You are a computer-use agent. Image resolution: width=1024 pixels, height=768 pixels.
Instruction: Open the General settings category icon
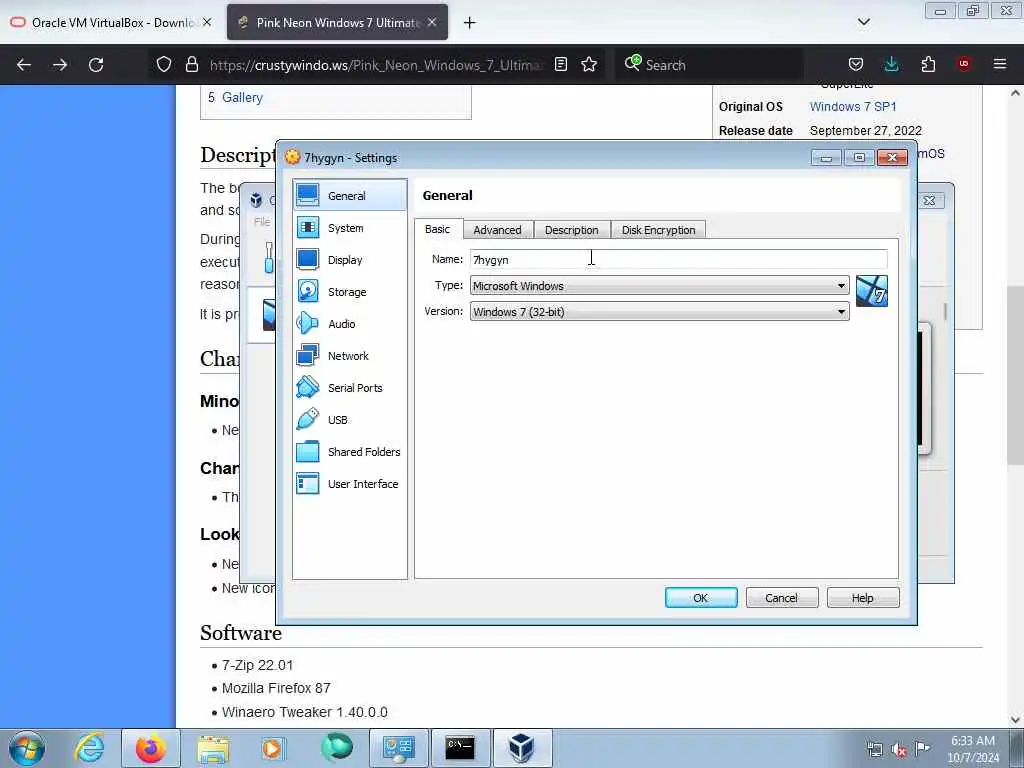tap(308, 195)
